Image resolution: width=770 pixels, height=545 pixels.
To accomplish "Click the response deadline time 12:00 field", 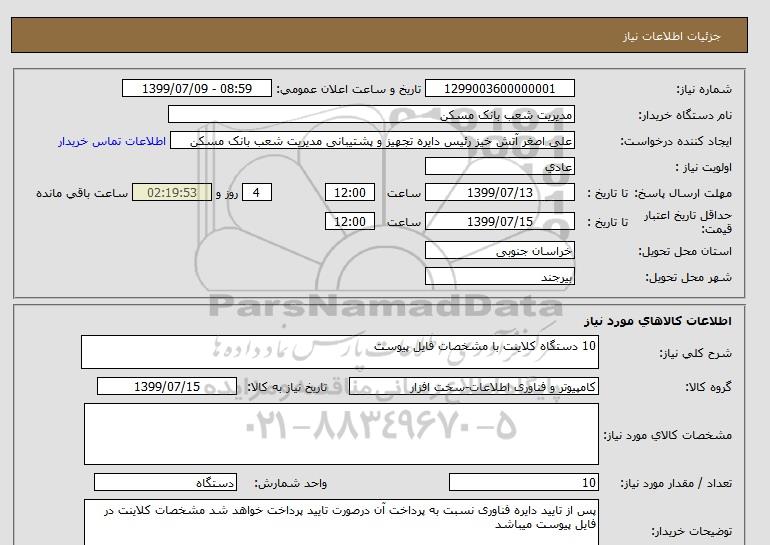I will coord(350,192).
